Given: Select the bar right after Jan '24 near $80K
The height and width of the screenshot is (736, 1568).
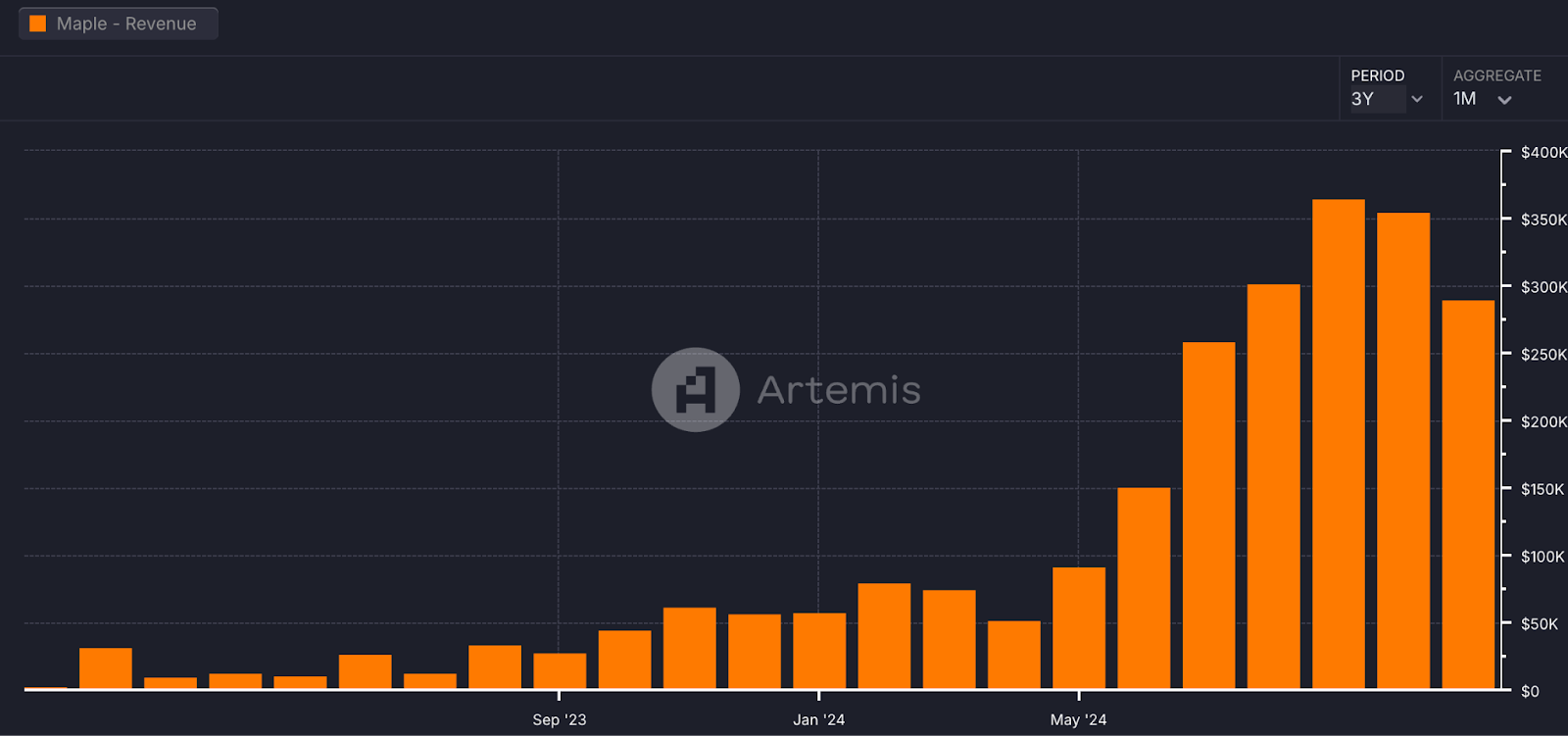Looking at the screenshot, I should (884, 636).
